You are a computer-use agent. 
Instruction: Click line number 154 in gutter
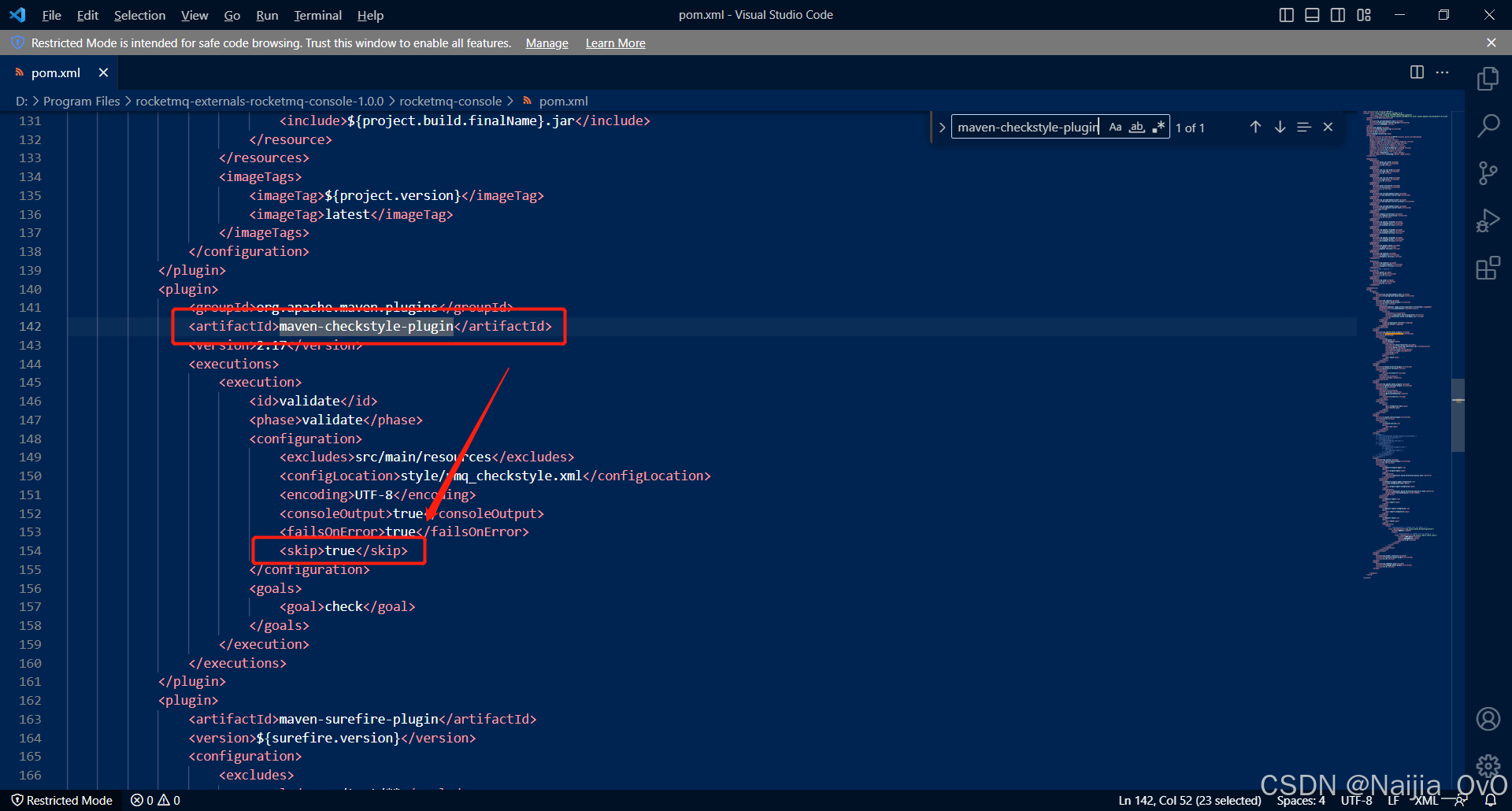pyautogui.click(x=30, y=550)
